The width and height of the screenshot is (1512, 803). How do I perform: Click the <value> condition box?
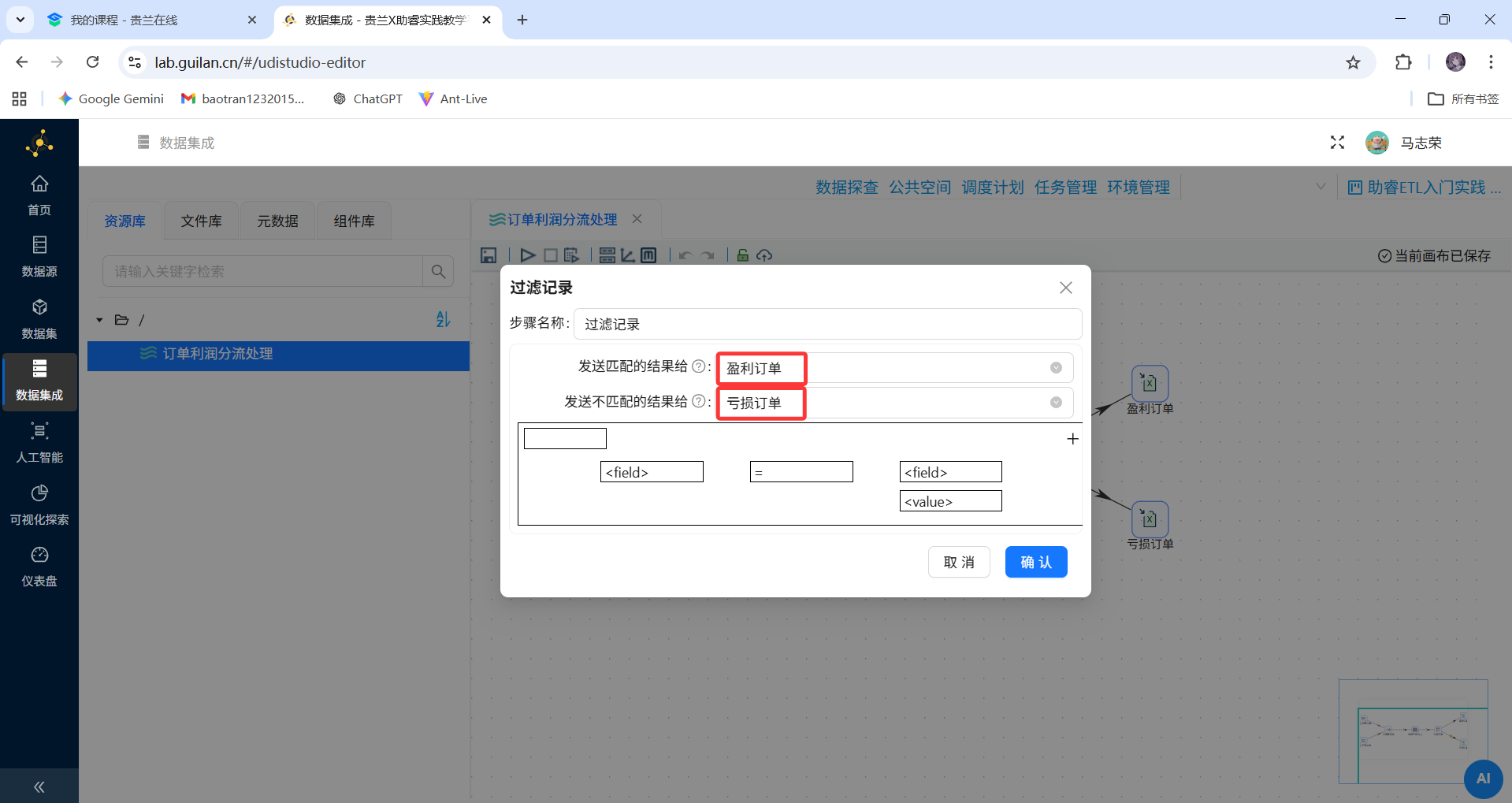951,501
